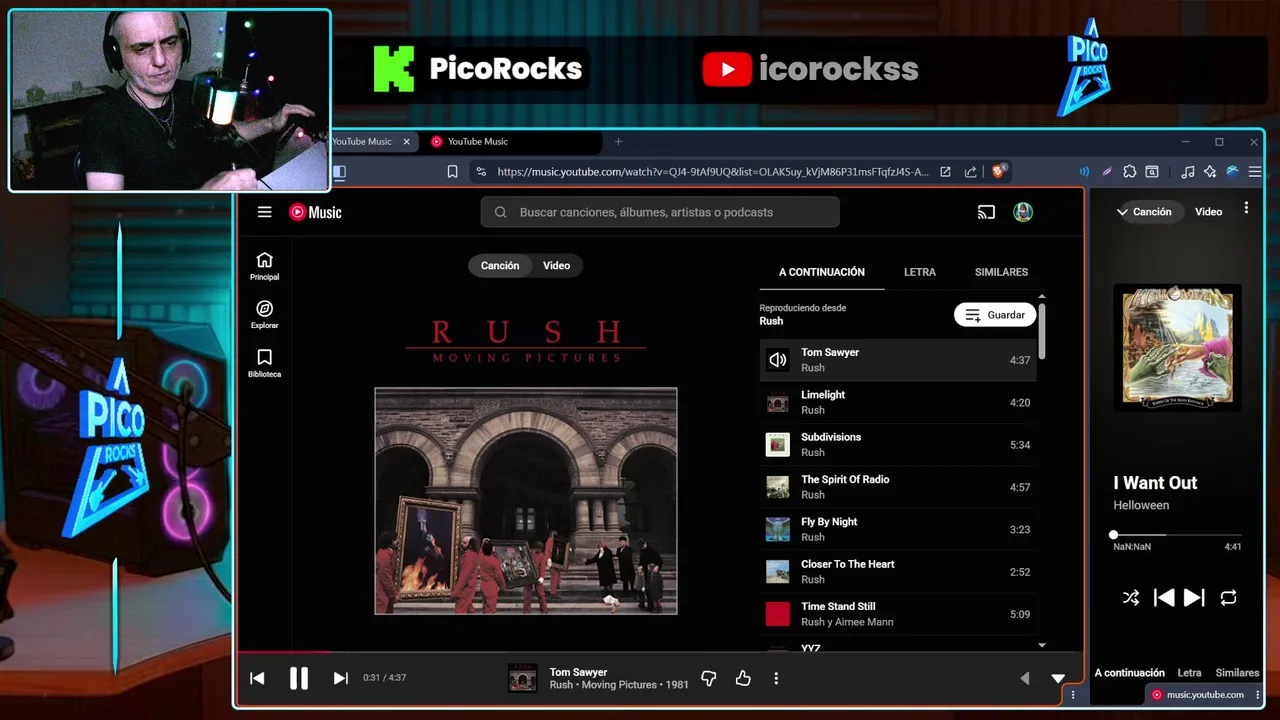Open the YouTube Music hamburger menu
Image resolution: width=1280 pixels, height=720 pixels.
click(x=264, y=212)
